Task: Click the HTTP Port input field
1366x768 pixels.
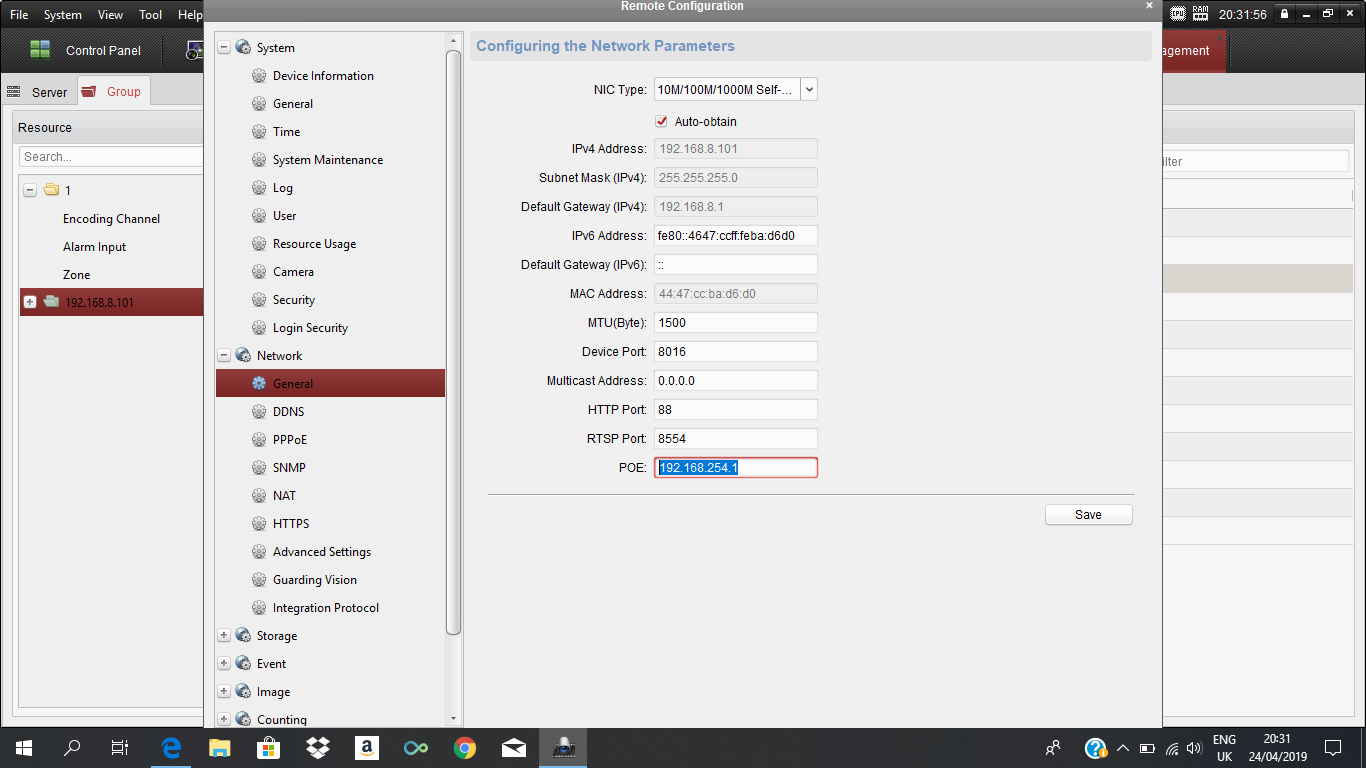Action: pos(735,410)
